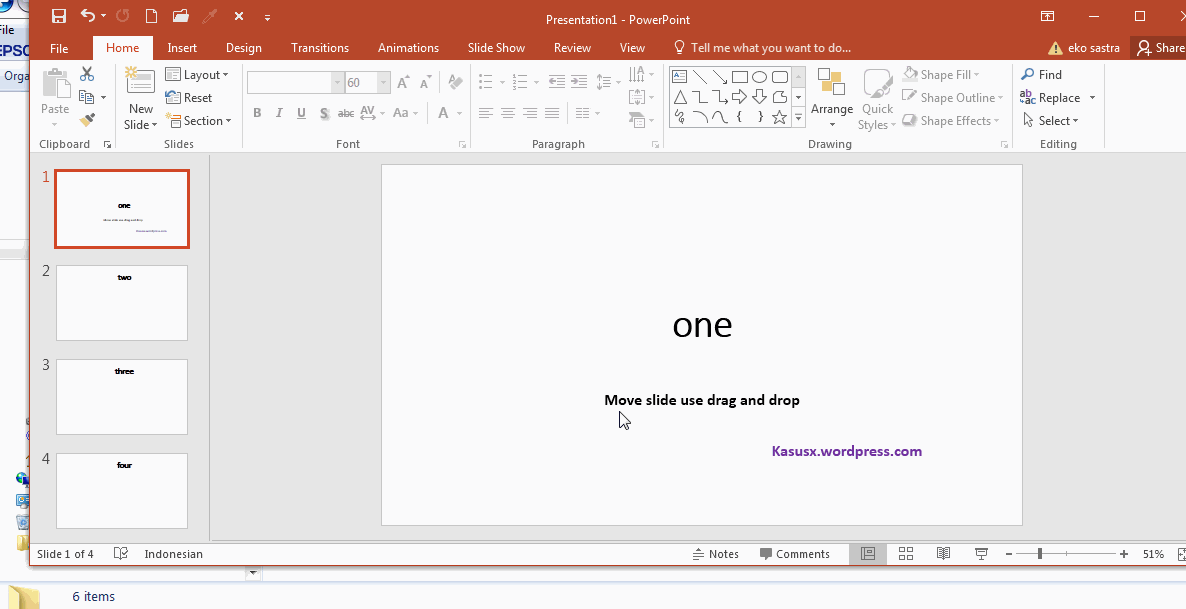Switch to the Insert tab
Screen dimensions: 1186x609
[182, 47]
